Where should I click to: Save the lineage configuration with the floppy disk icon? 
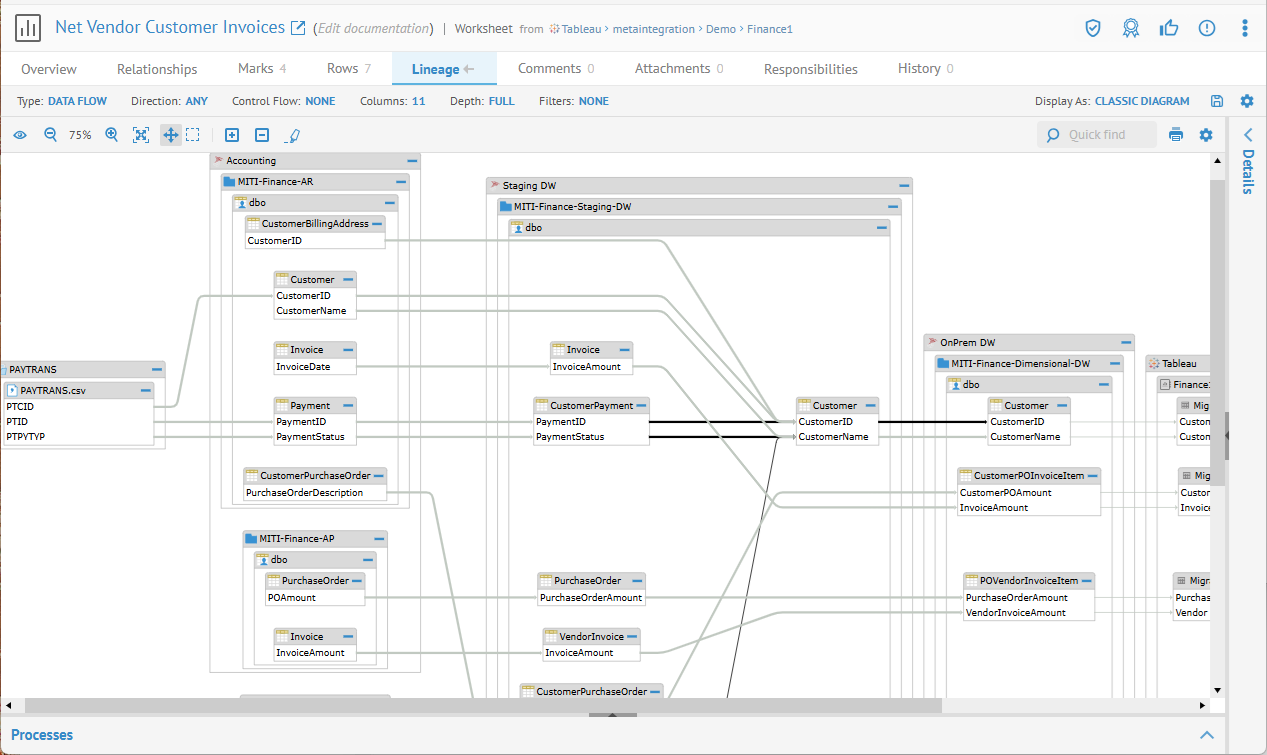(1217, 101)
